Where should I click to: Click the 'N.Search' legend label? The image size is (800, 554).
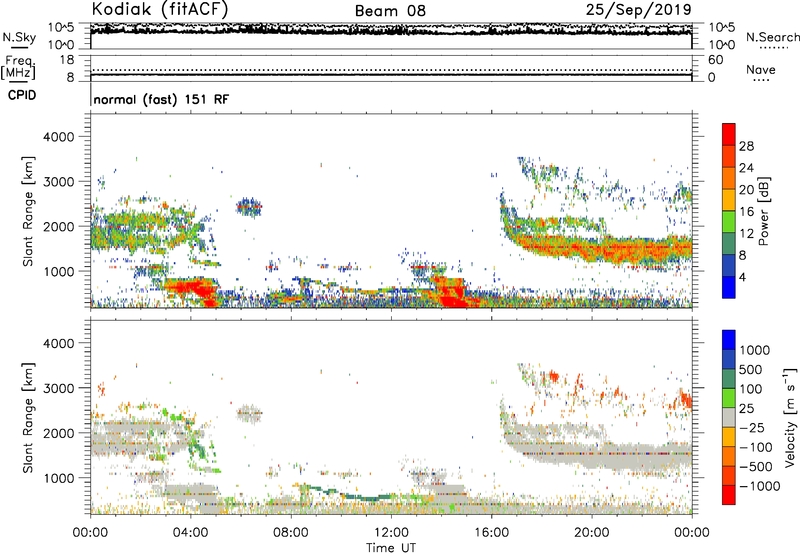click(x=772, y=37)
